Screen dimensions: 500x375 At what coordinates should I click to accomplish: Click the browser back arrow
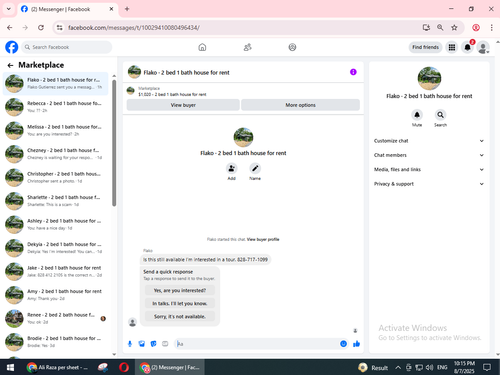click(10, 28)
